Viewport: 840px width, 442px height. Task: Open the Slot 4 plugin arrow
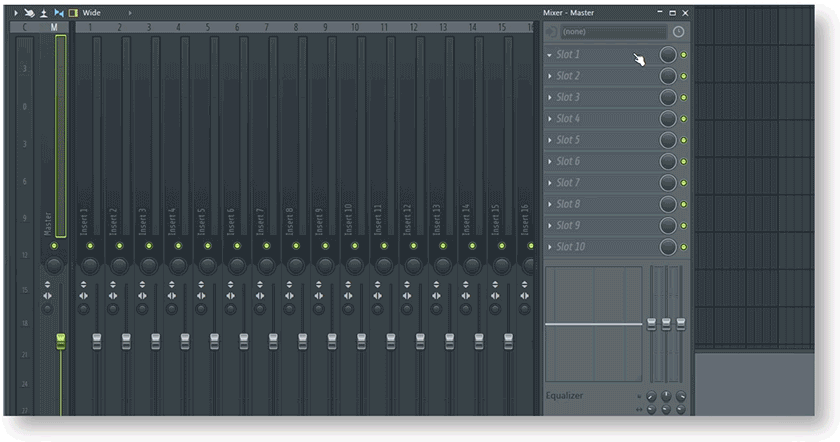[x=549, y=119]
